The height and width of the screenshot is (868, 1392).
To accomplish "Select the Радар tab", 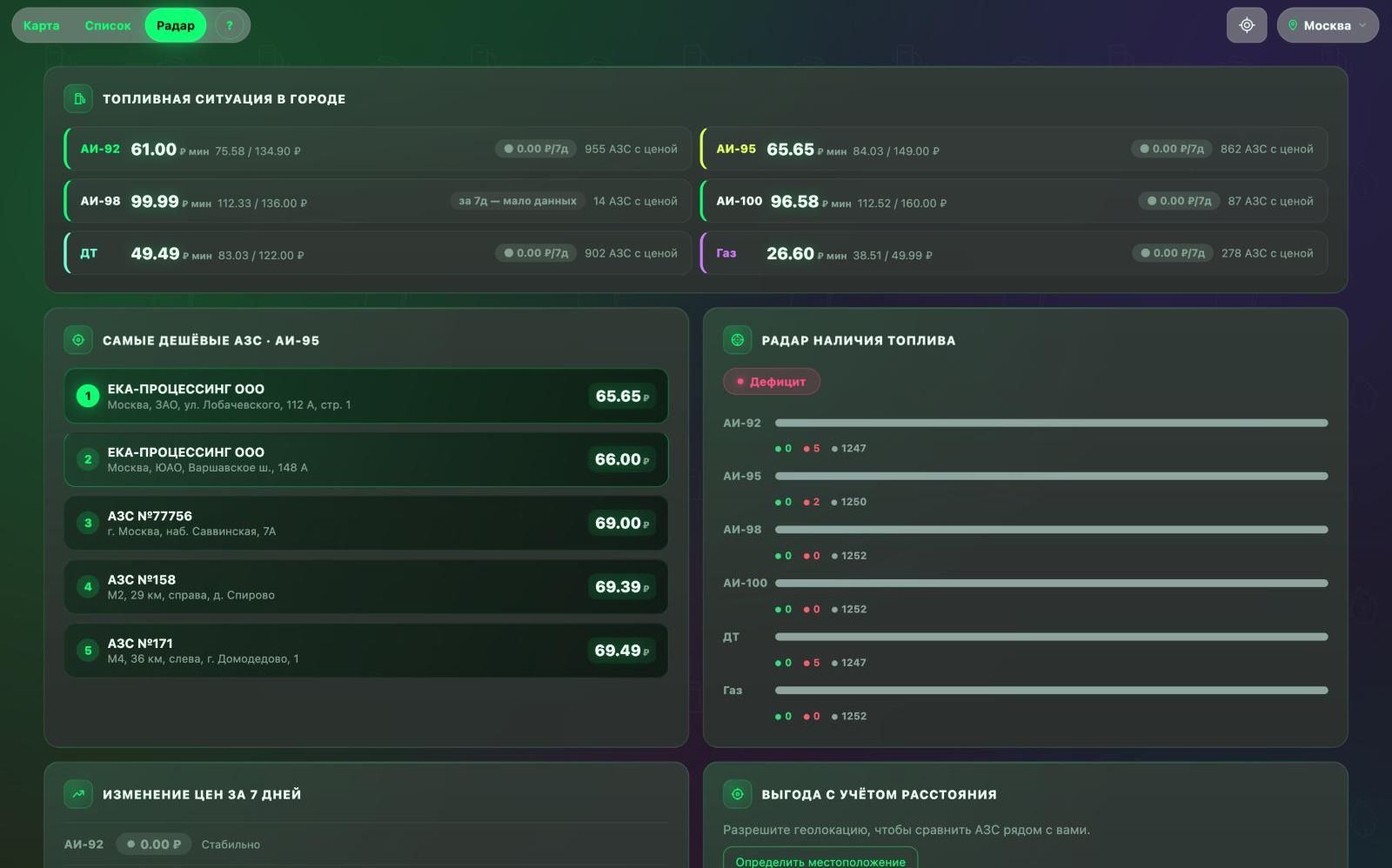I will click(176, 25).
